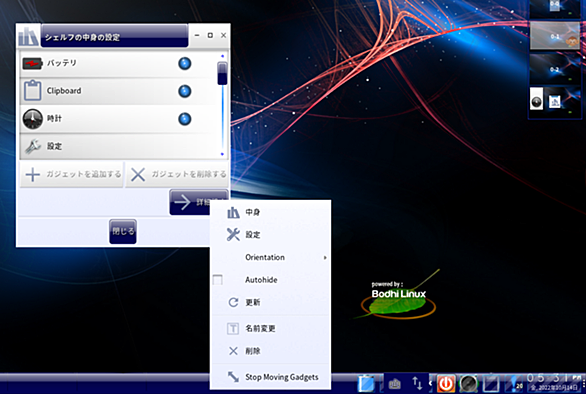The width and height of the screenshot is (586, 394).
Task: Toggle blue indicator beside 時計
Action: pos(185,119)
